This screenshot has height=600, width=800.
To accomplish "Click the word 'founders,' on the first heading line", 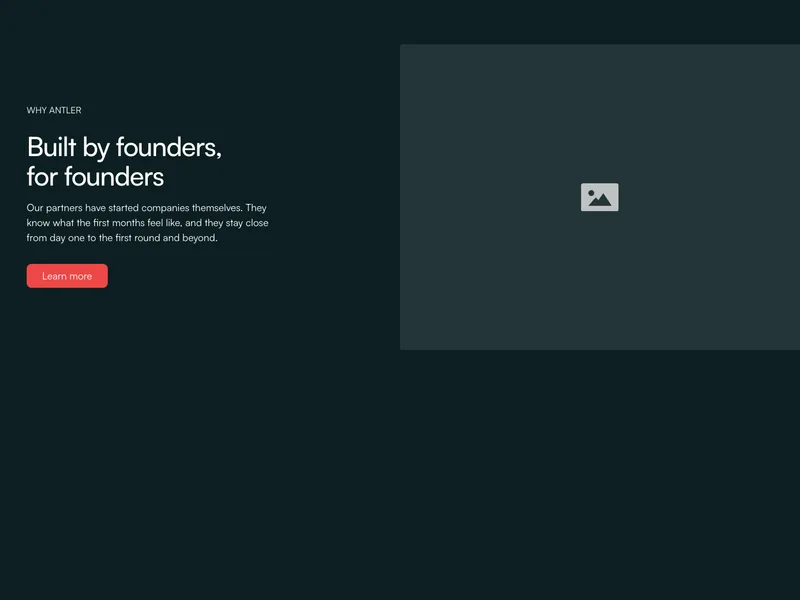I will [169, 147].
